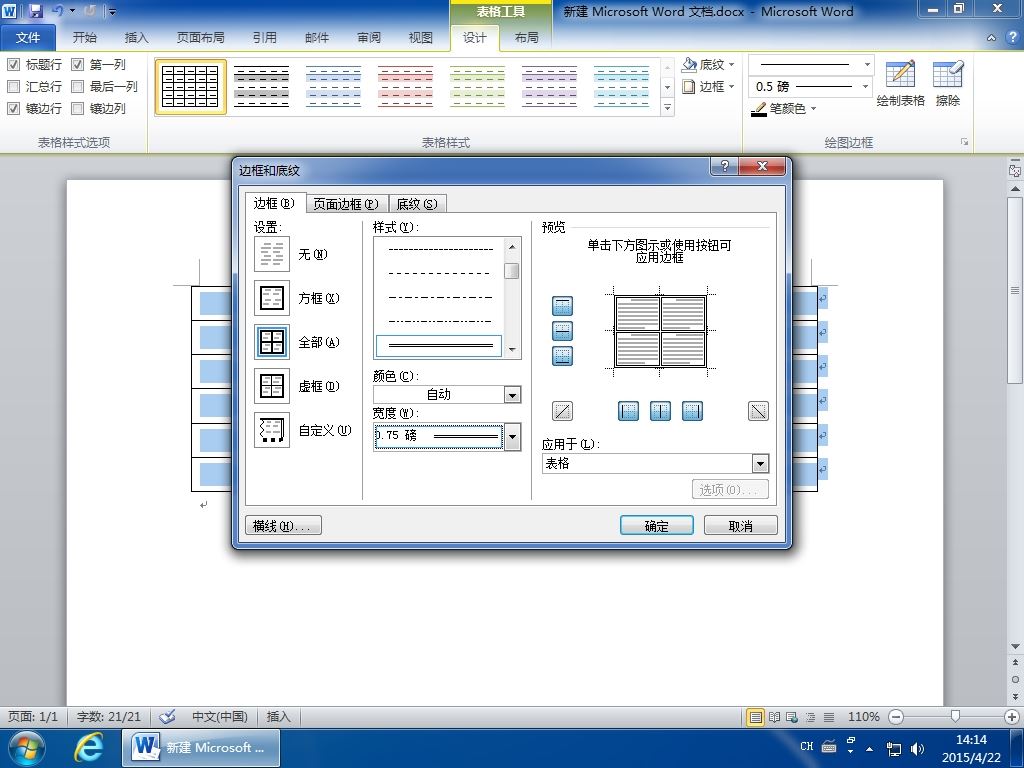
Task: Click down arrow of style list scrollbar
Action: [512, 350]
